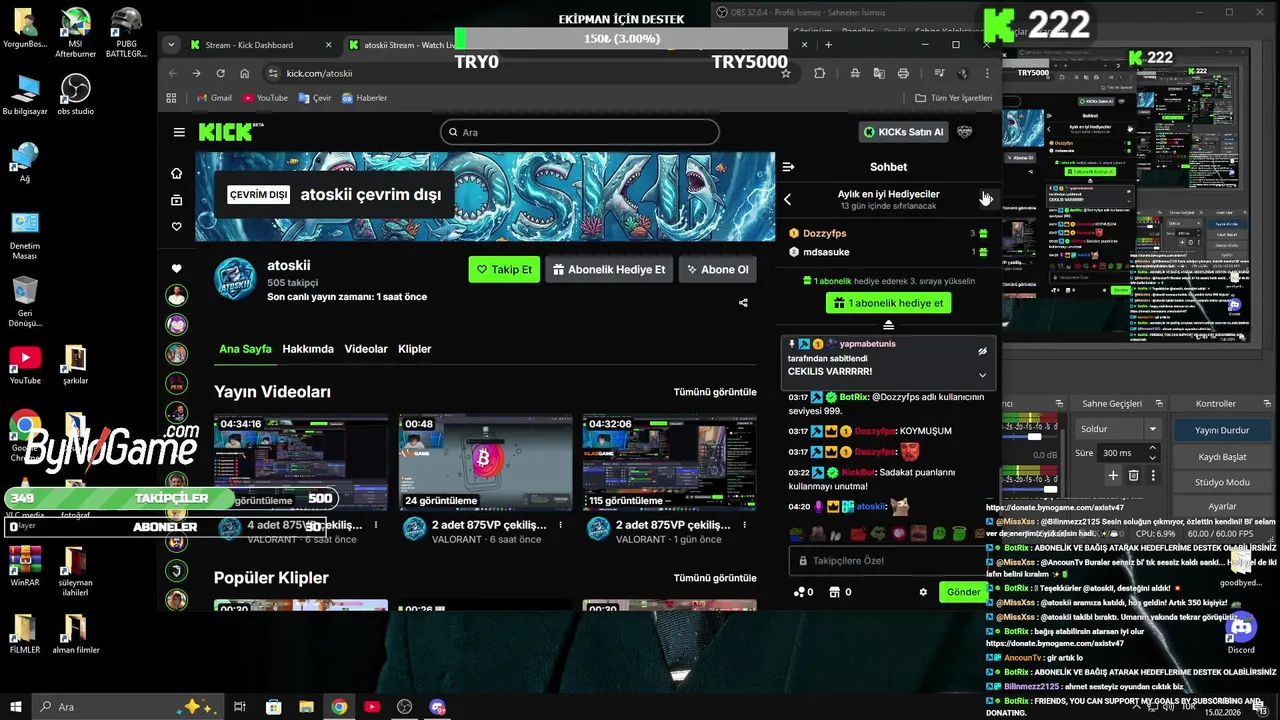Open Chrome three-dot menu
This screenshot has height=720, width=1280.
pos(987,73)
